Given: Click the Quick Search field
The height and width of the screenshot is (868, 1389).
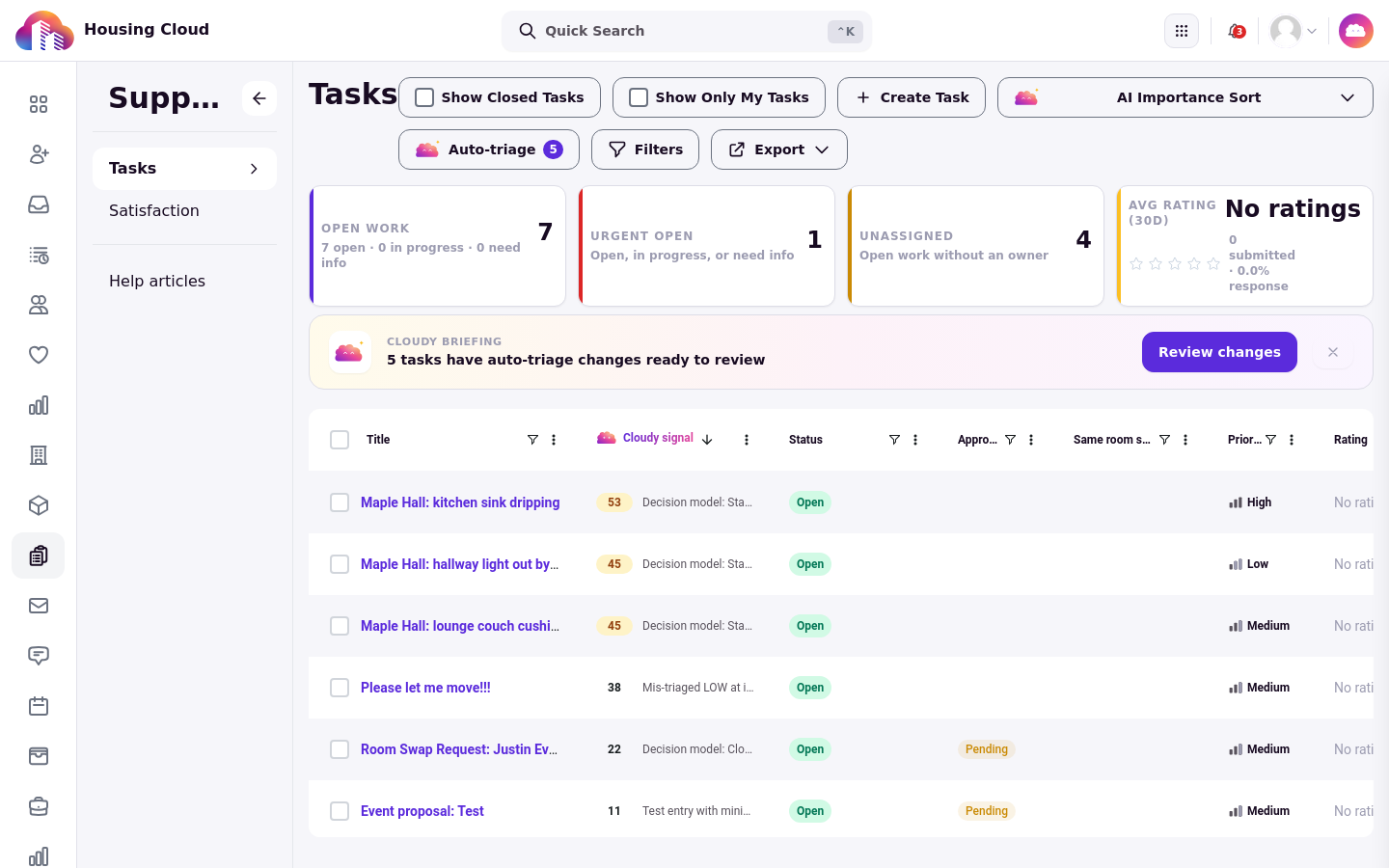Looking at the screenshot, I should 687,31.
